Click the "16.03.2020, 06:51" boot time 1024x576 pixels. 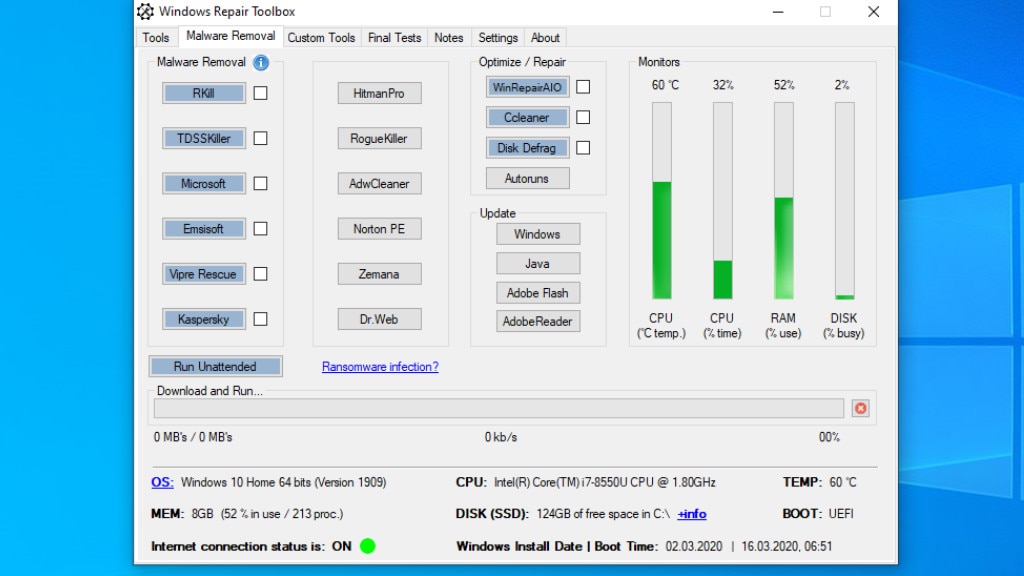coord(787,547)
